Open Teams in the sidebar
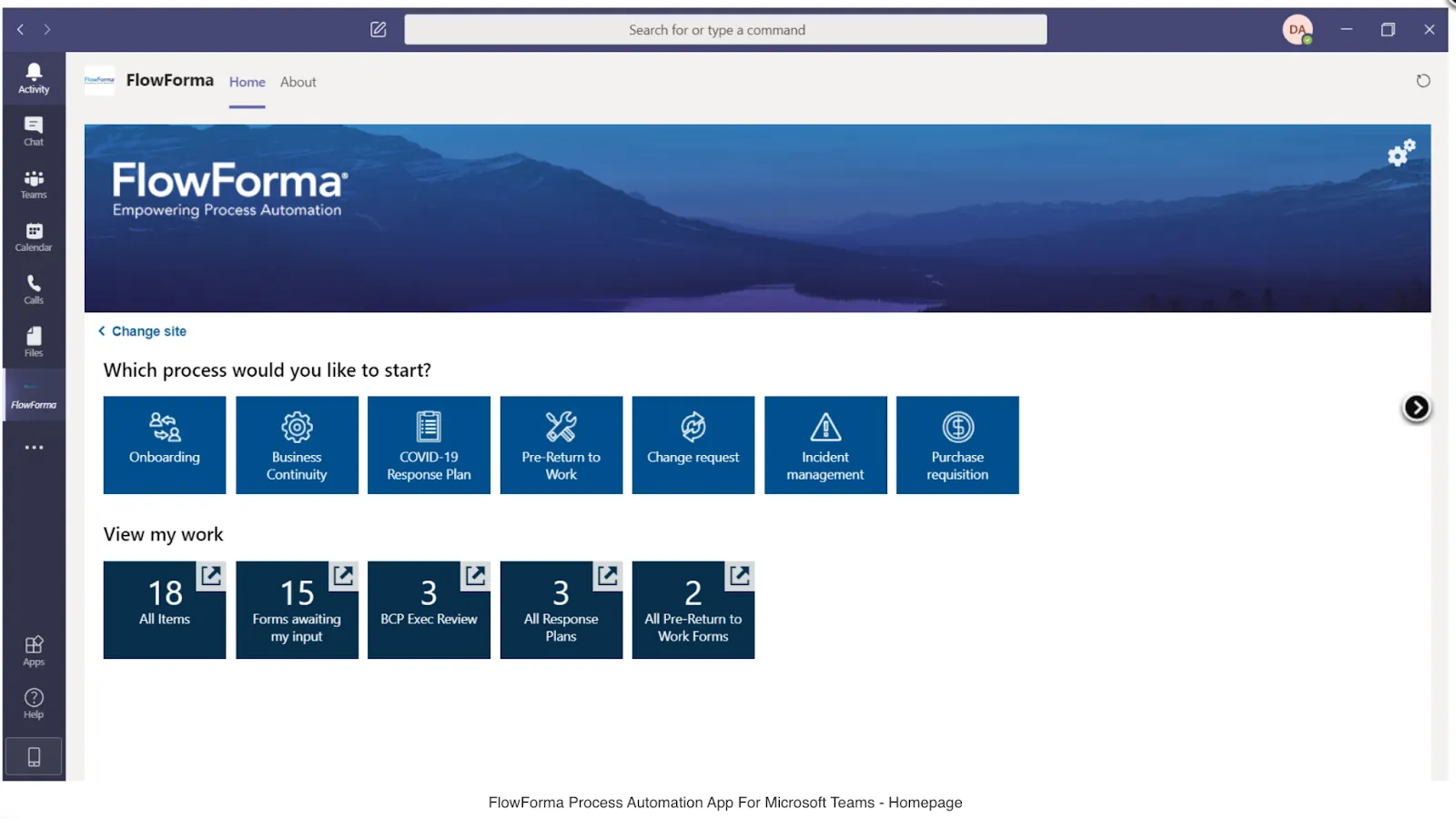1456x819 pixels. pos(34,184)
